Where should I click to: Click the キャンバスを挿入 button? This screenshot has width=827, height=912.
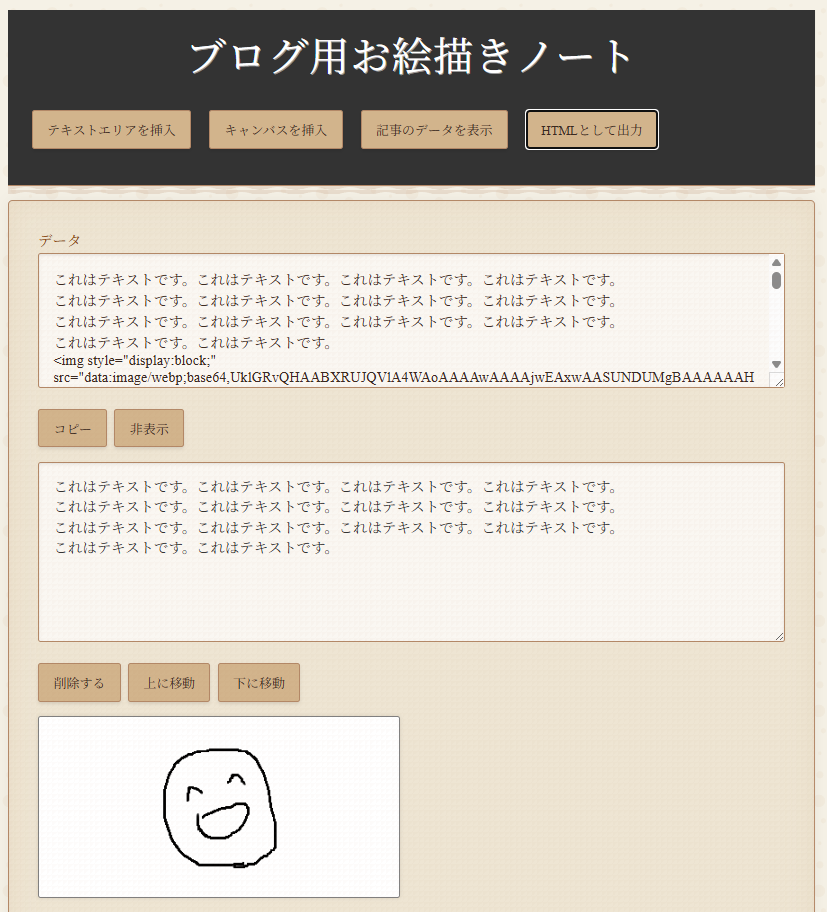tap(276, 130)
